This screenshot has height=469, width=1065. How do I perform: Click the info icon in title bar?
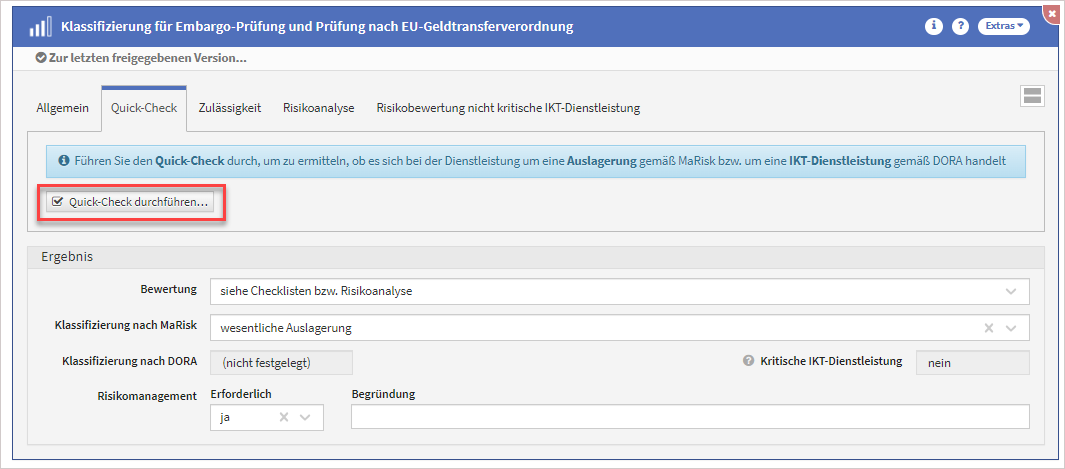click(x=934, y=27)
